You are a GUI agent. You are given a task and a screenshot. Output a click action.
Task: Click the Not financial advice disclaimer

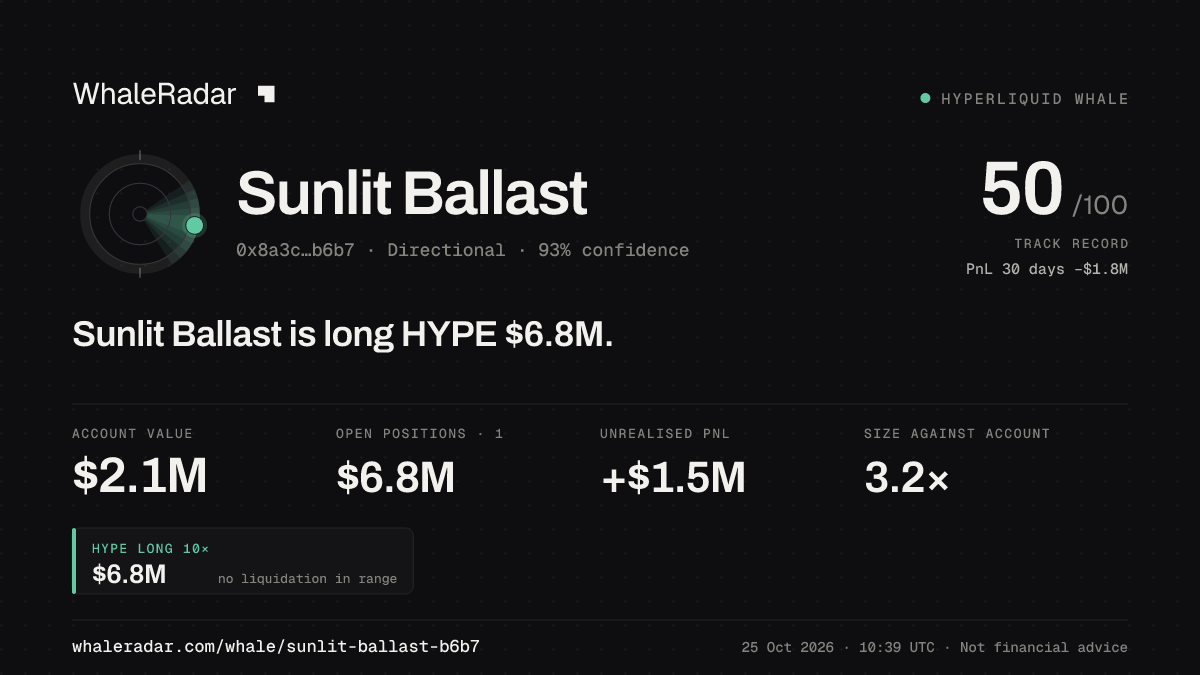[1044, 648]
